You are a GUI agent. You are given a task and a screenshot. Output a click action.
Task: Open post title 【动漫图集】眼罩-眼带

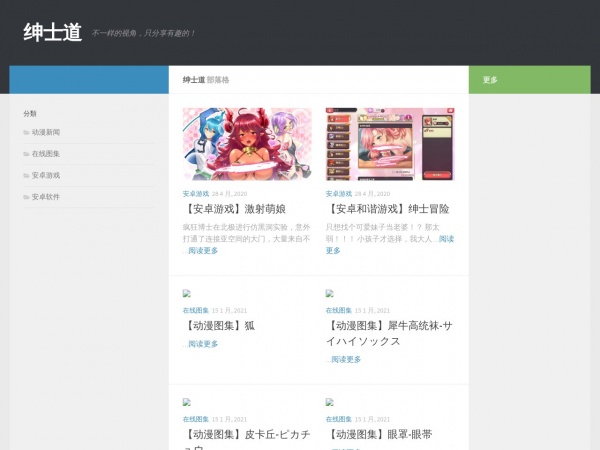point(379,434)
